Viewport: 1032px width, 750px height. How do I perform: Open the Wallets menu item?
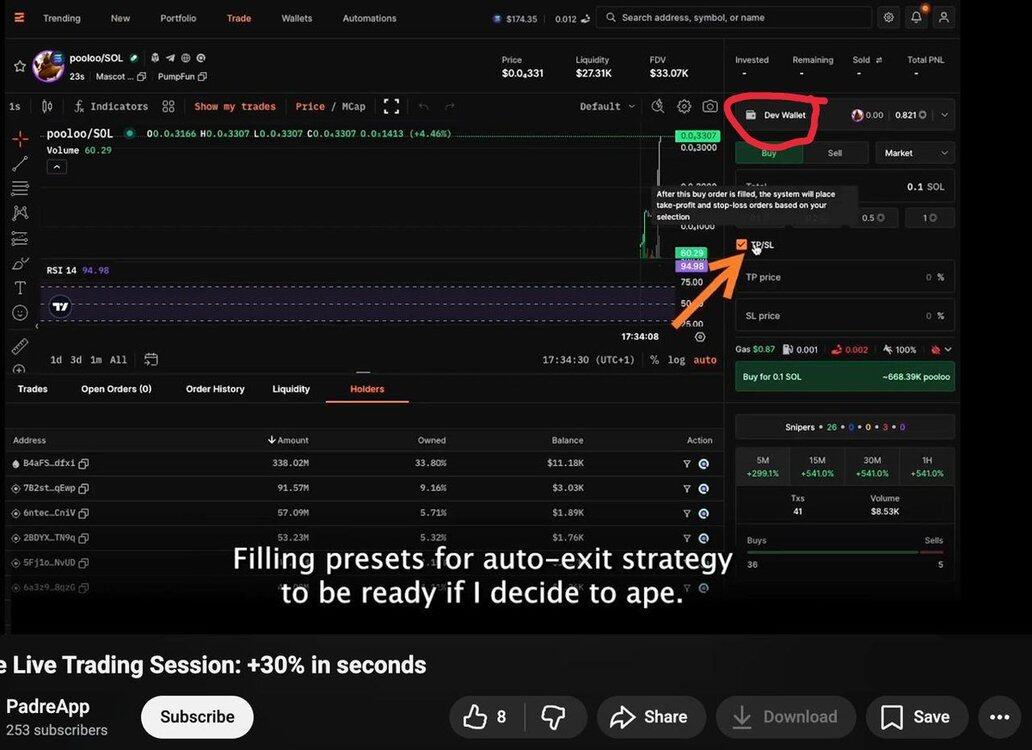coord(297,18)
